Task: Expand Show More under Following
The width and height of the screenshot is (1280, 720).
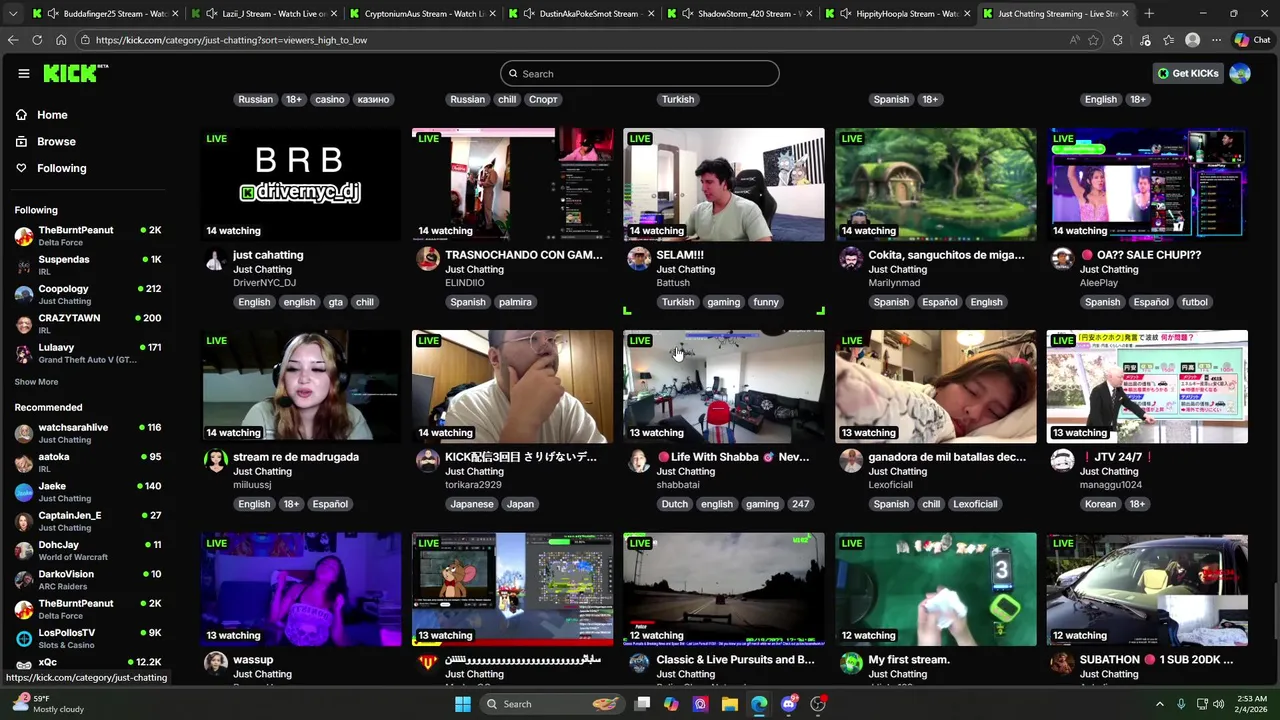Action: coord(36,382)
